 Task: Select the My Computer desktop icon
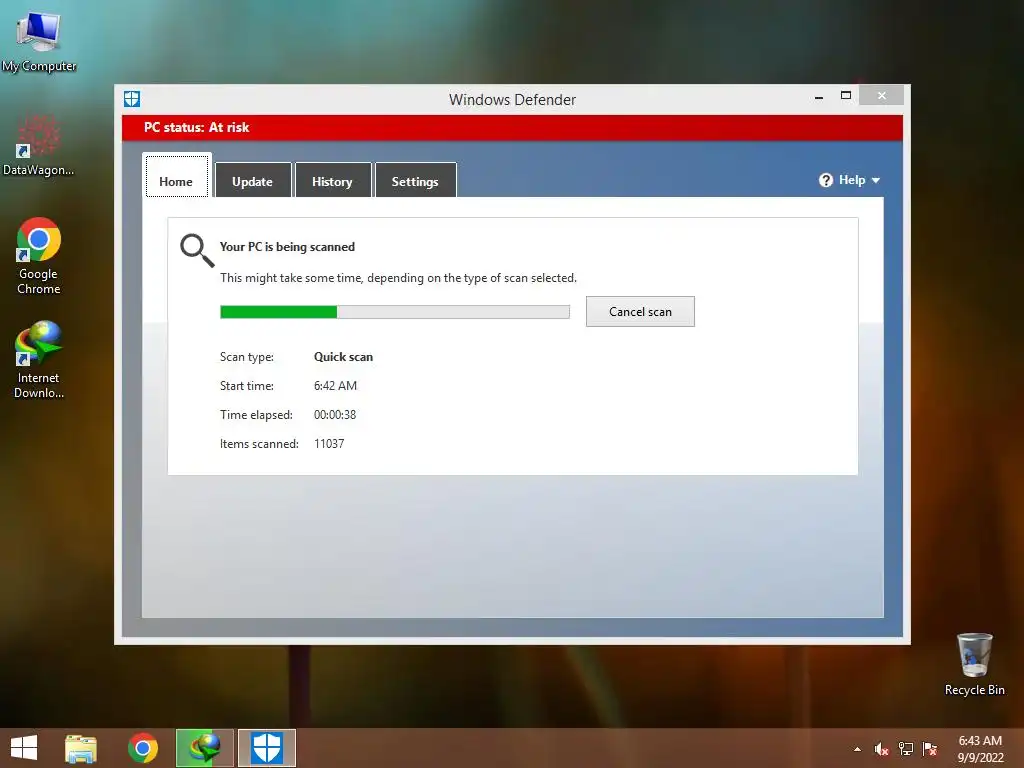click(39, 40)
